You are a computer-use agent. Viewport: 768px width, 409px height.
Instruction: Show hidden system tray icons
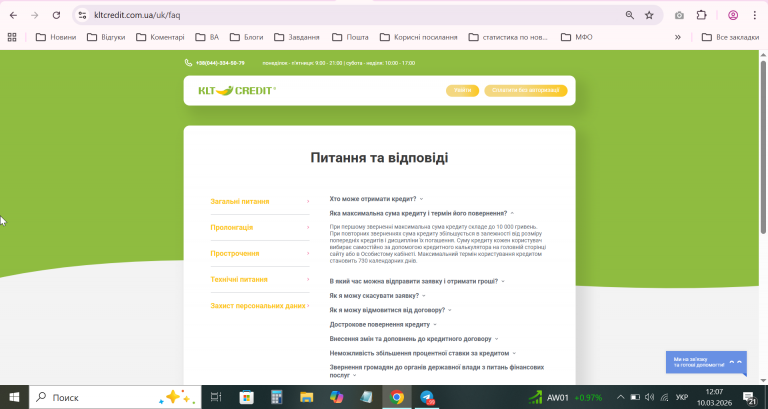point(621,397)
